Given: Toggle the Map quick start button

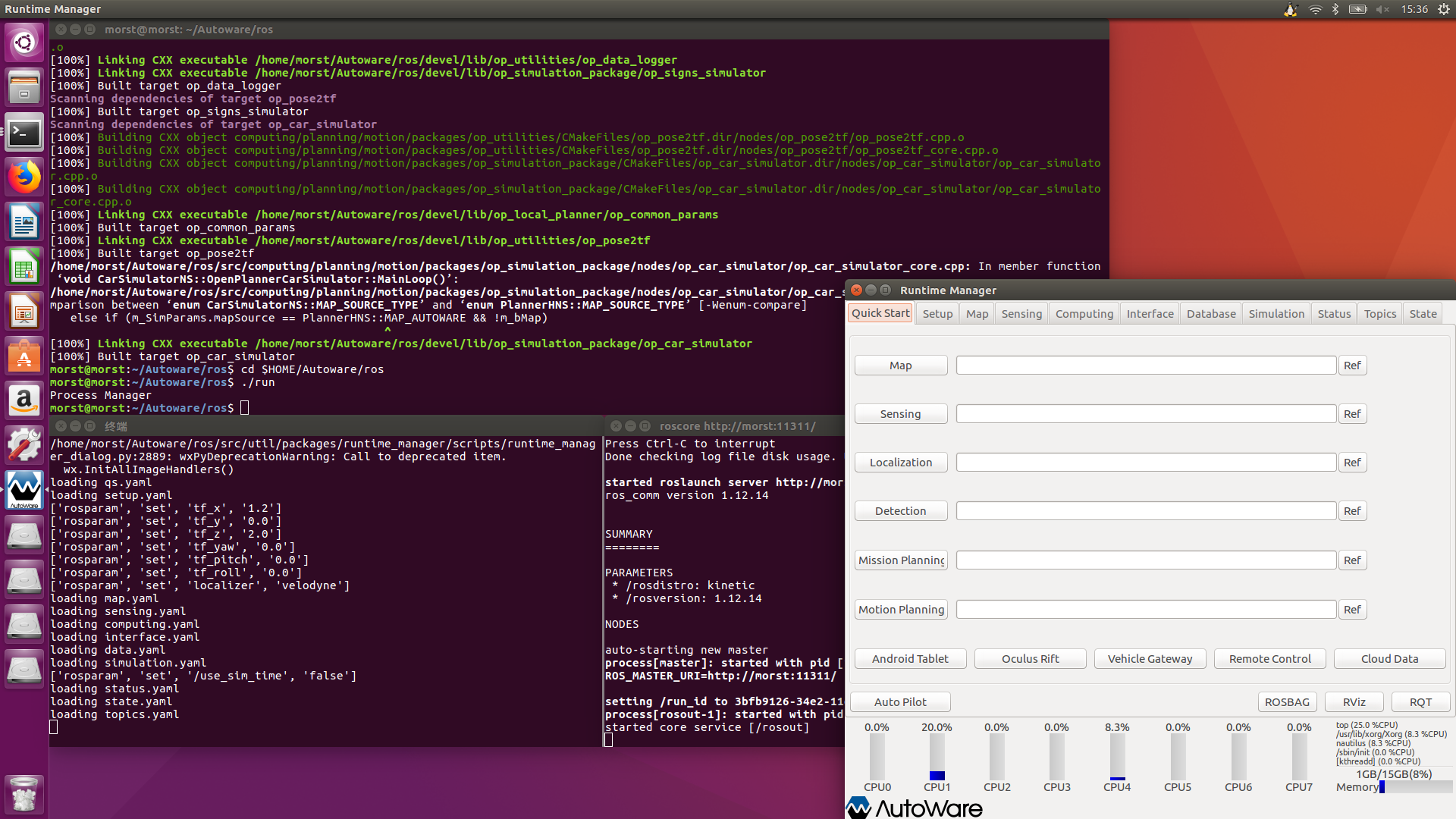Looking at the screenshot, I should [x=900, y=366].
